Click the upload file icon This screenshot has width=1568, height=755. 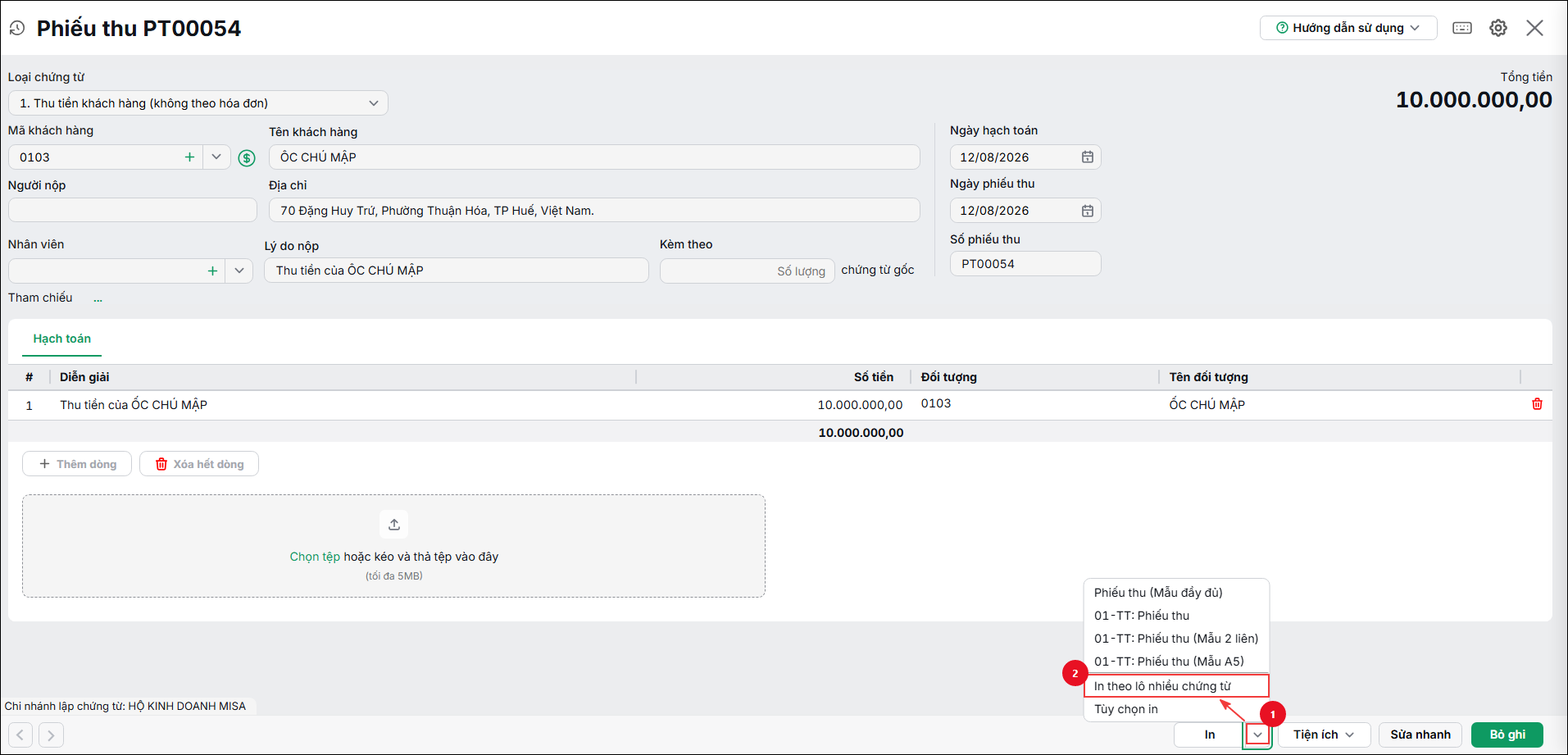394,525
